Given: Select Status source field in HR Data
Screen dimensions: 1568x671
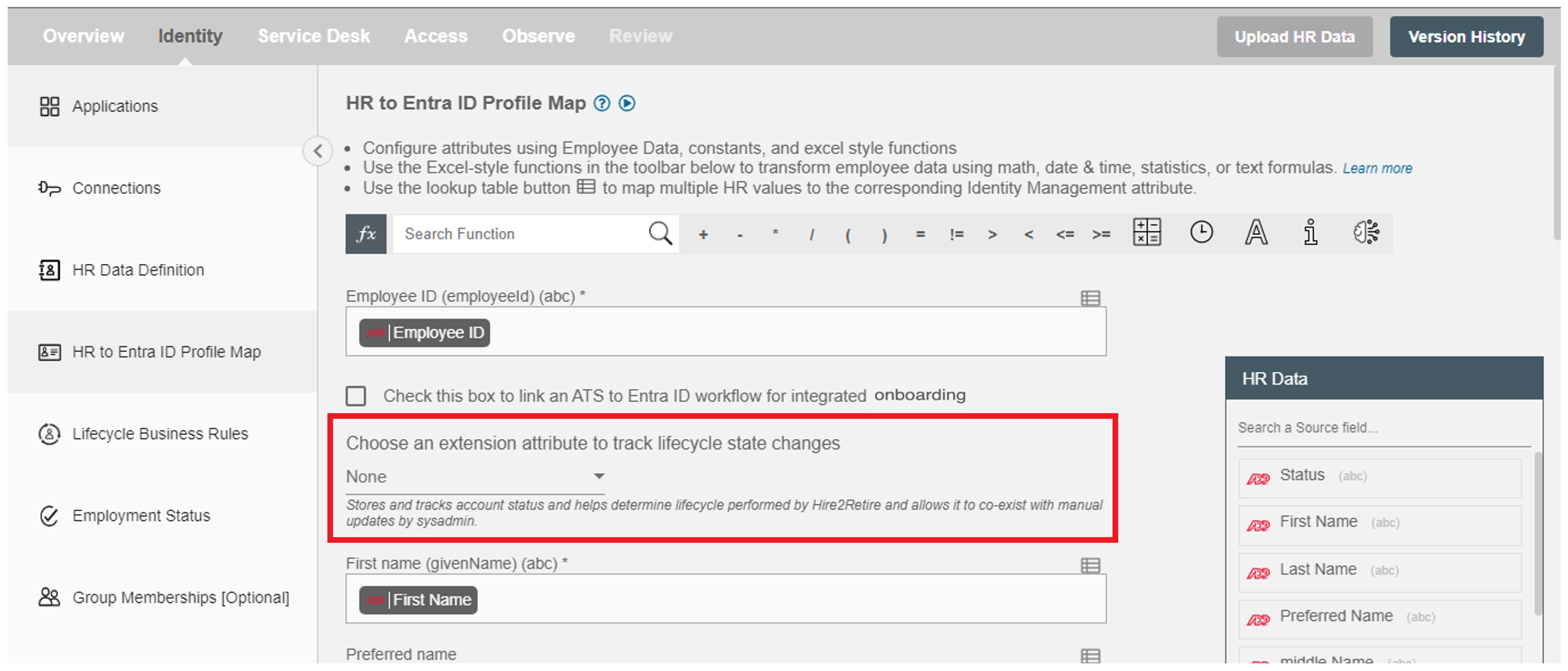Looking at the screenshot, I should click(1380, 478).
